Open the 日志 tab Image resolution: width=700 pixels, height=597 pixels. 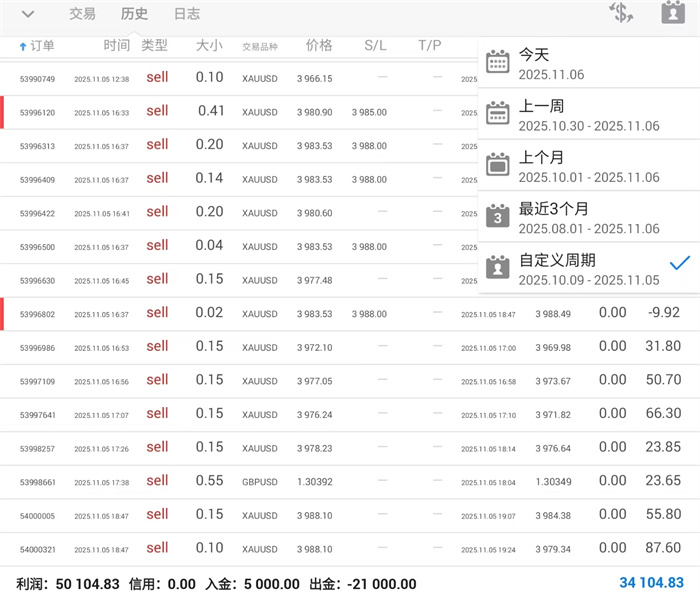187,14
